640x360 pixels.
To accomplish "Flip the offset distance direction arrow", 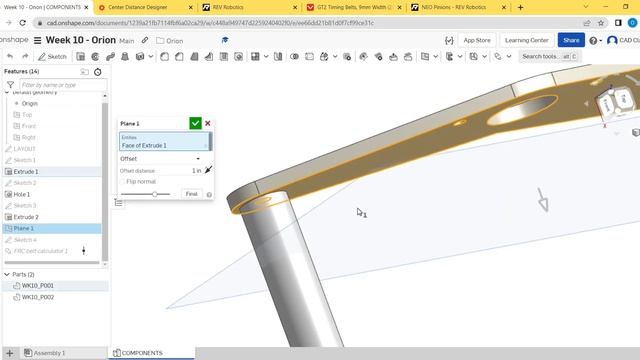I will 208,170.
